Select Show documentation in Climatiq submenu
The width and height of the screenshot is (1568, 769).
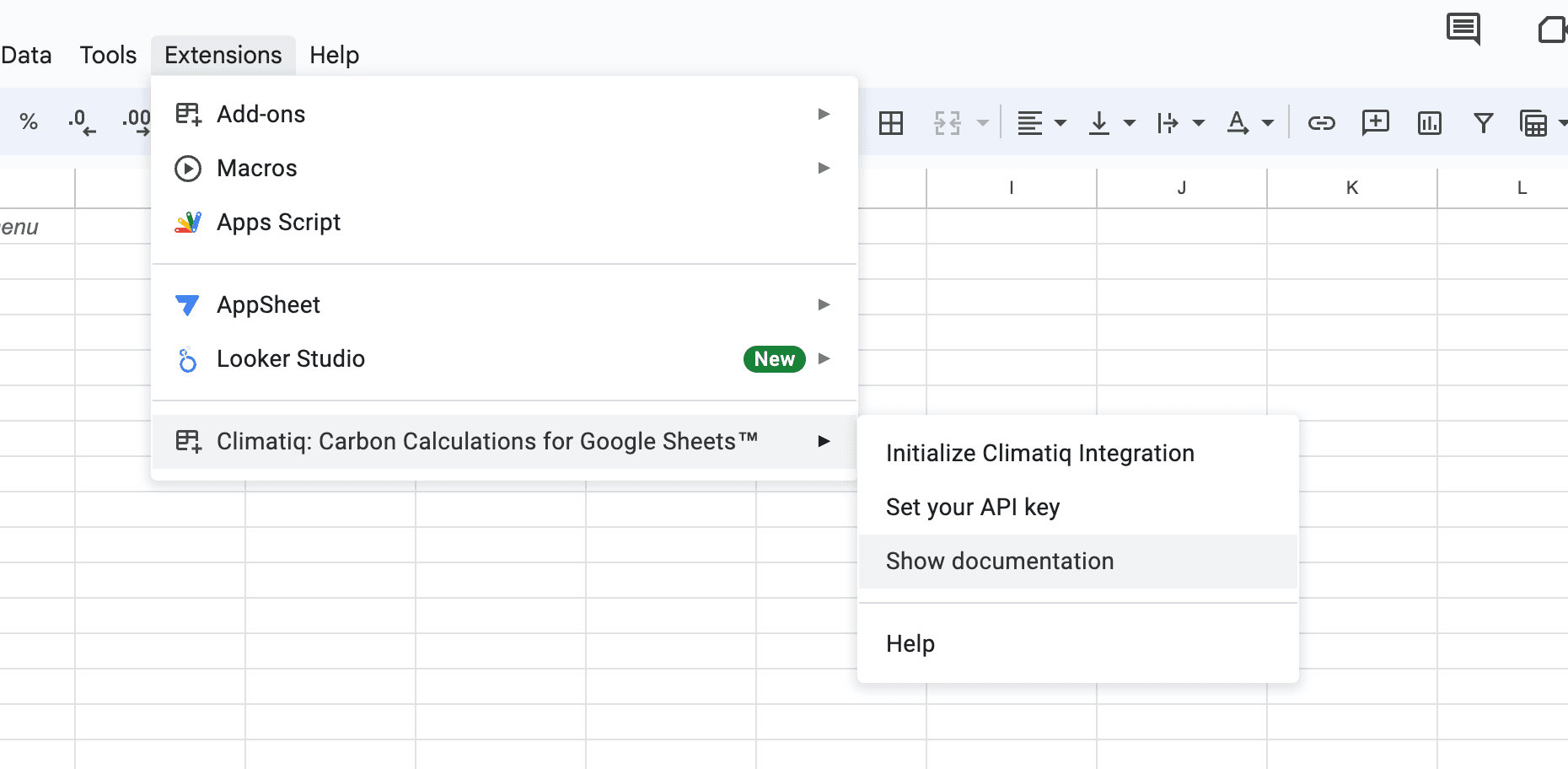click(999, 561)
